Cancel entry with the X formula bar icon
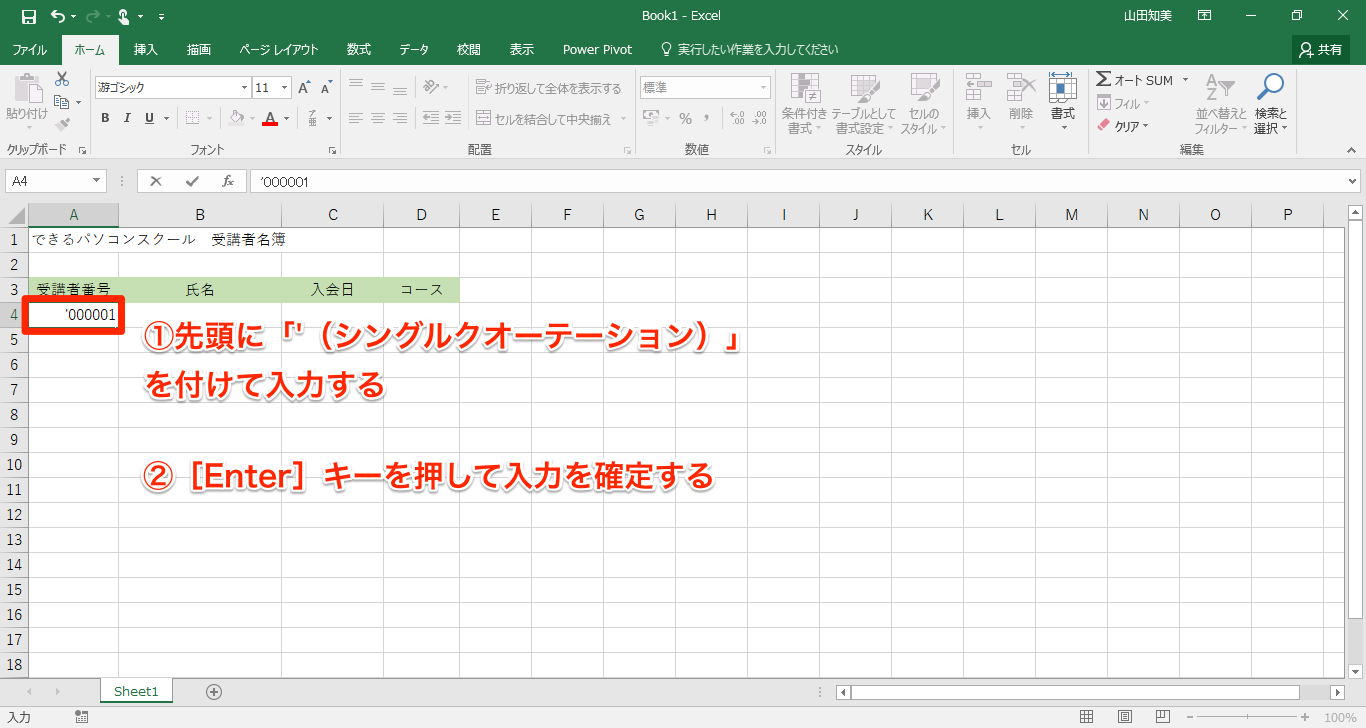1366x728 pixels. 155,181
